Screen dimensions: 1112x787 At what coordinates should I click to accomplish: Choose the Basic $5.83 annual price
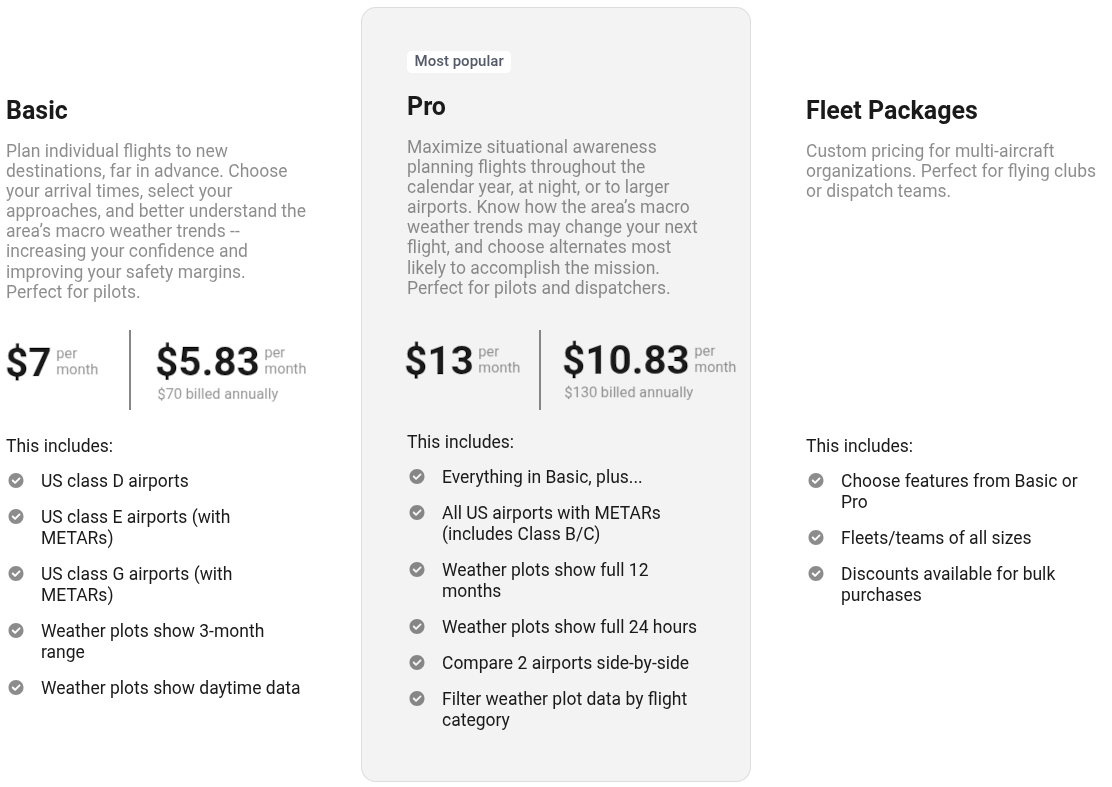[208, 361]
